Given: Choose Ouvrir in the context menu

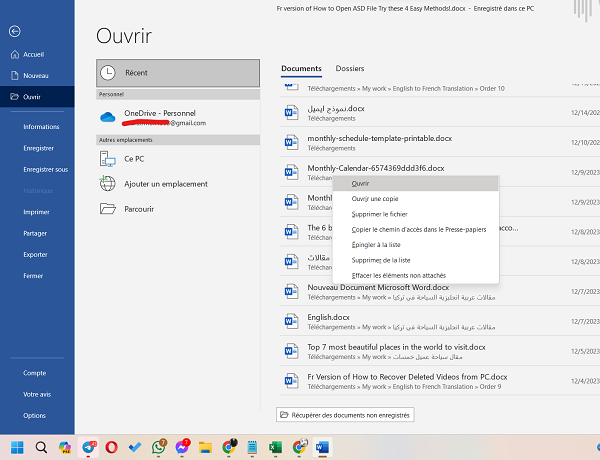Looking at the screenshot, I should 416,184.
